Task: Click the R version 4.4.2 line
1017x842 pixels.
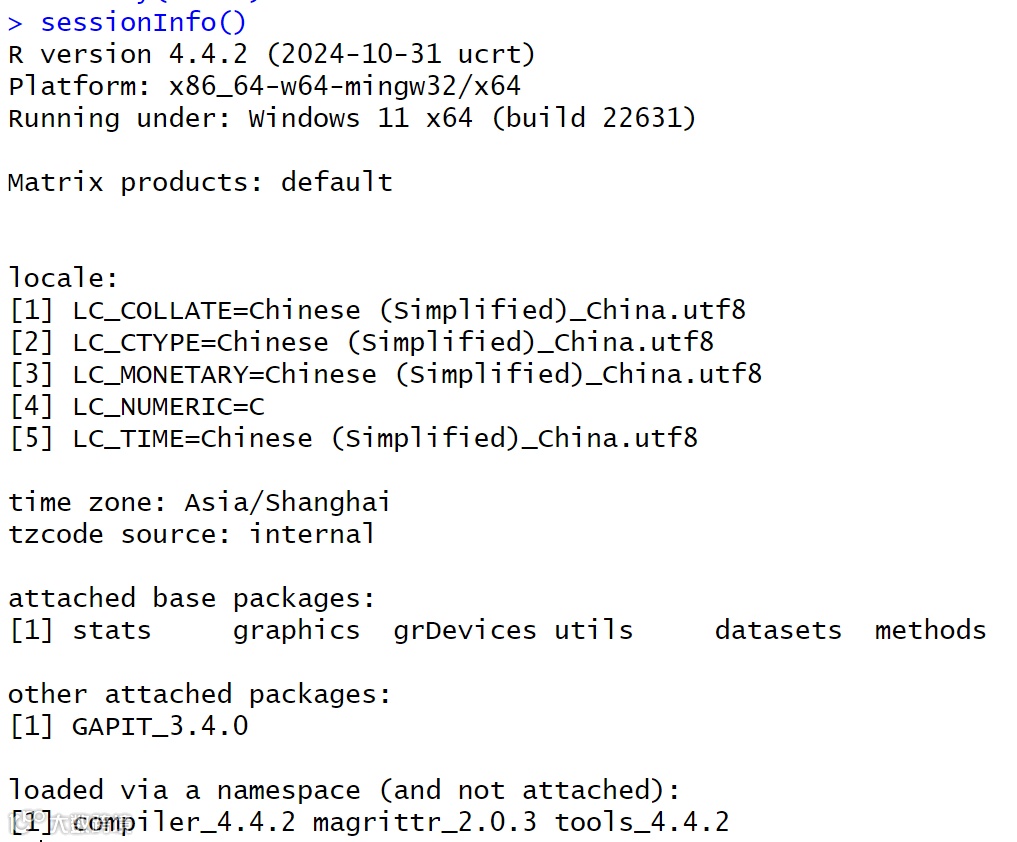Action: pos(271,54)
